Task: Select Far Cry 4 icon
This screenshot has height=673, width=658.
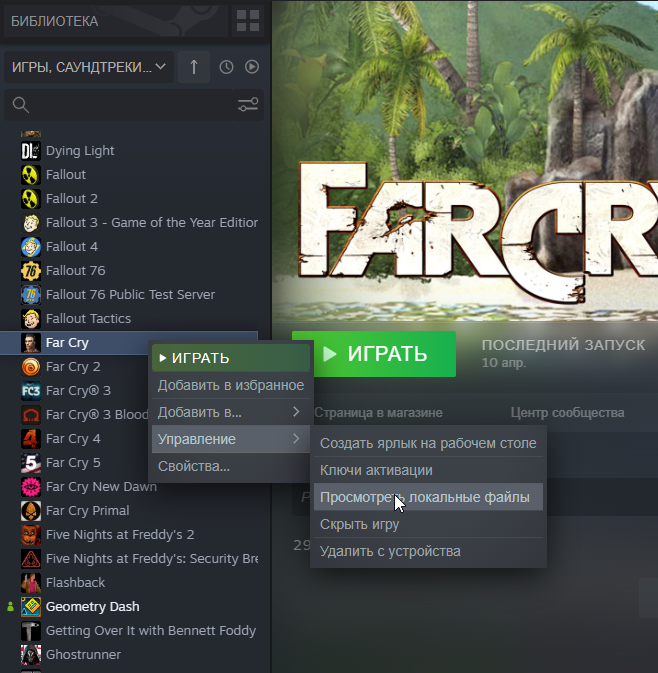Action: point(31,439)
